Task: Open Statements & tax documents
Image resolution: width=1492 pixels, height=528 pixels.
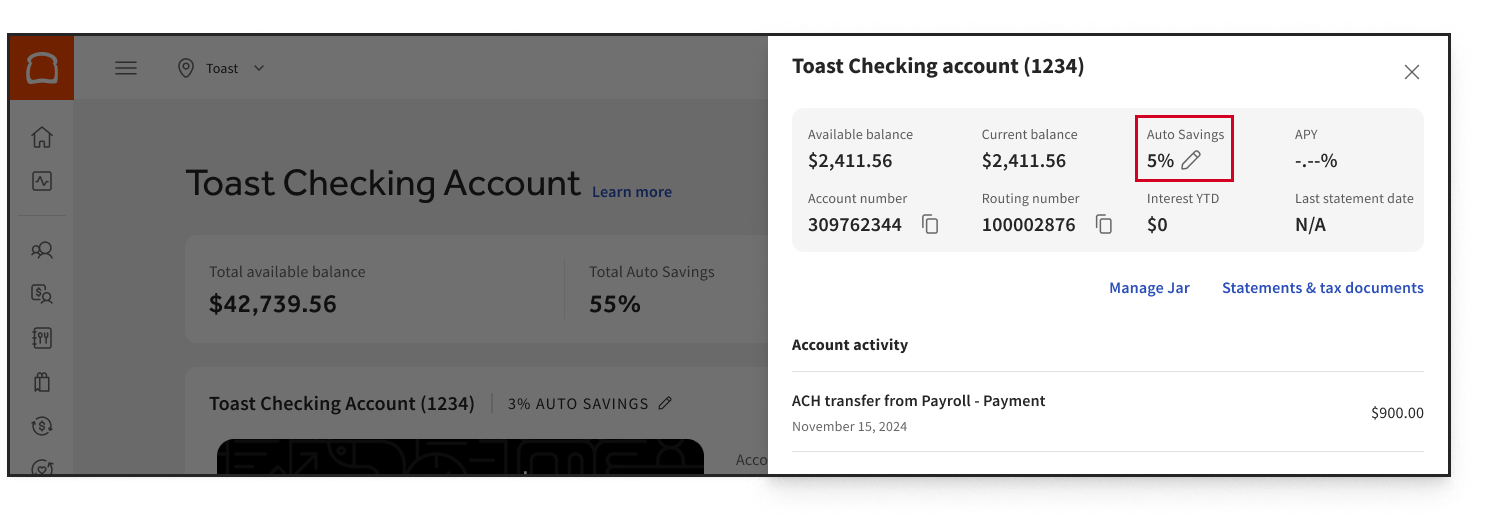Action: click(1322, 288)
